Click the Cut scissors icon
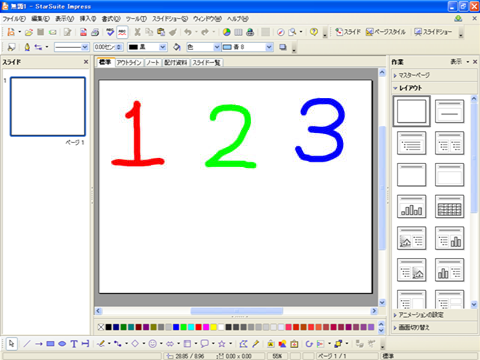The height and width of the screenshot is (360, 480). pyautogui.click(x=137, y=32)
